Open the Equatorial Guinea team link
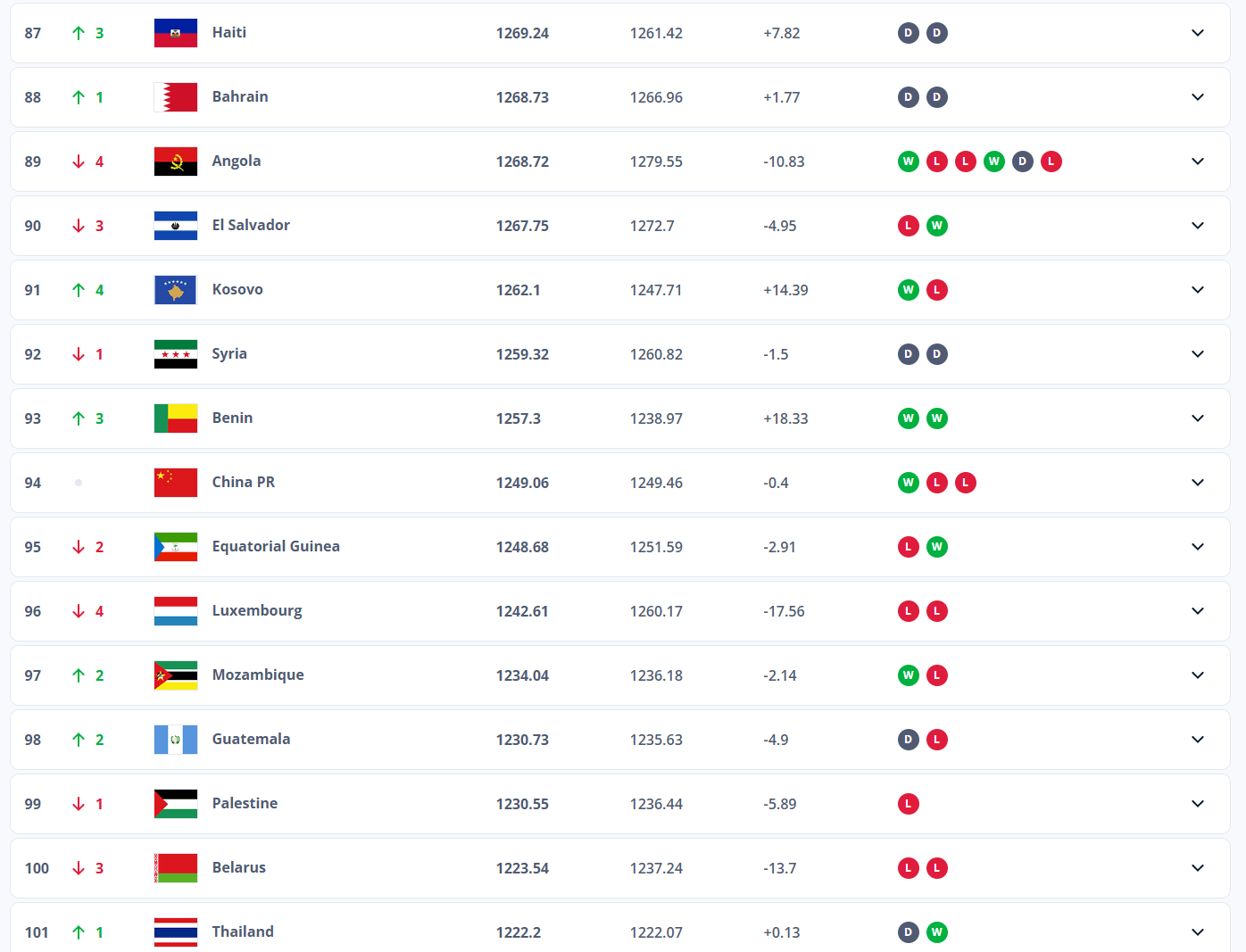 tap(275, 546)
